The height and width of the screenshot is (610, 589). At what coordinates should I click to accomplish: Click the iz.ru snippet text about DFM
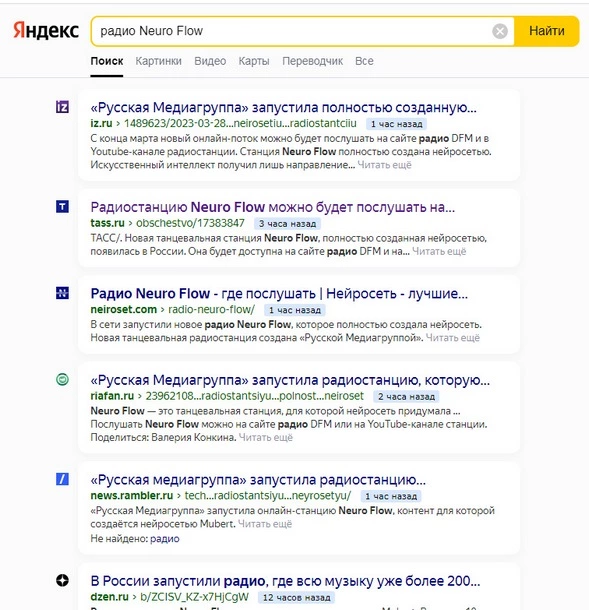point(291,151)
